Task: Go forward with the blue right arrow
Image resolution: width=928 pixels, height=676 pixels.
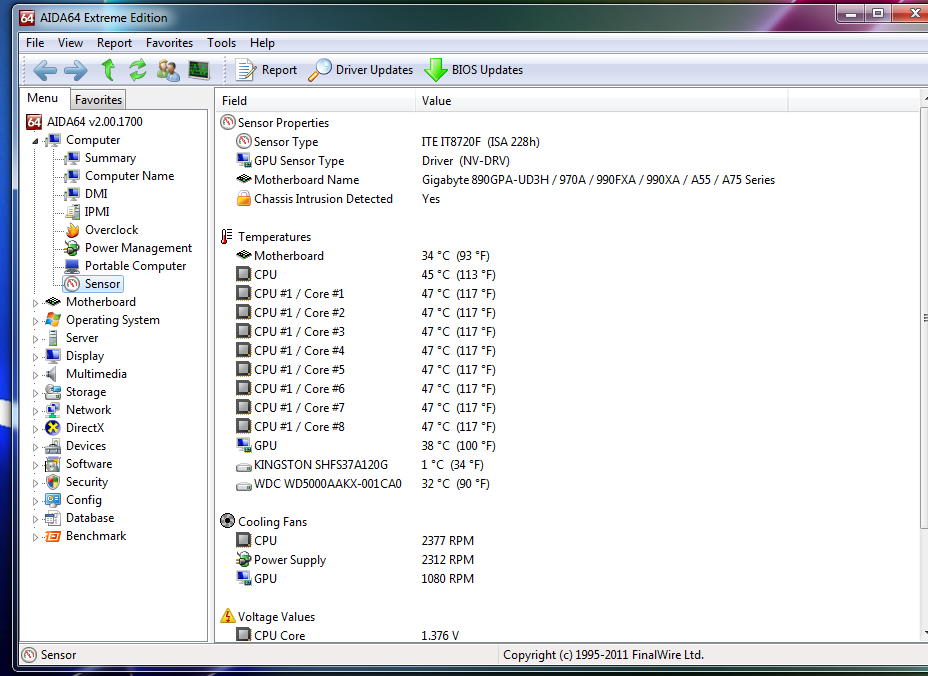Action: 76,70
